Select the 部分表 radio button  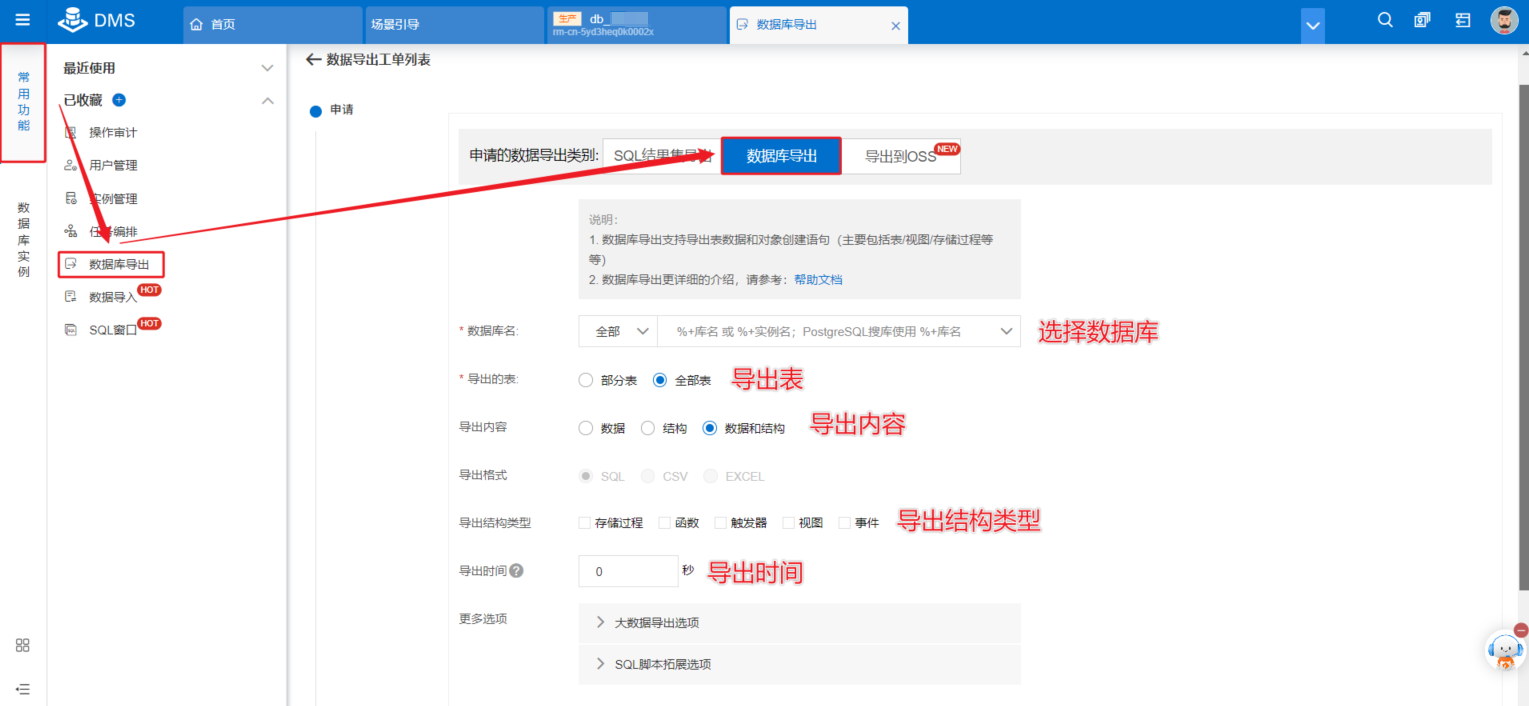click(x=586, y=380)
